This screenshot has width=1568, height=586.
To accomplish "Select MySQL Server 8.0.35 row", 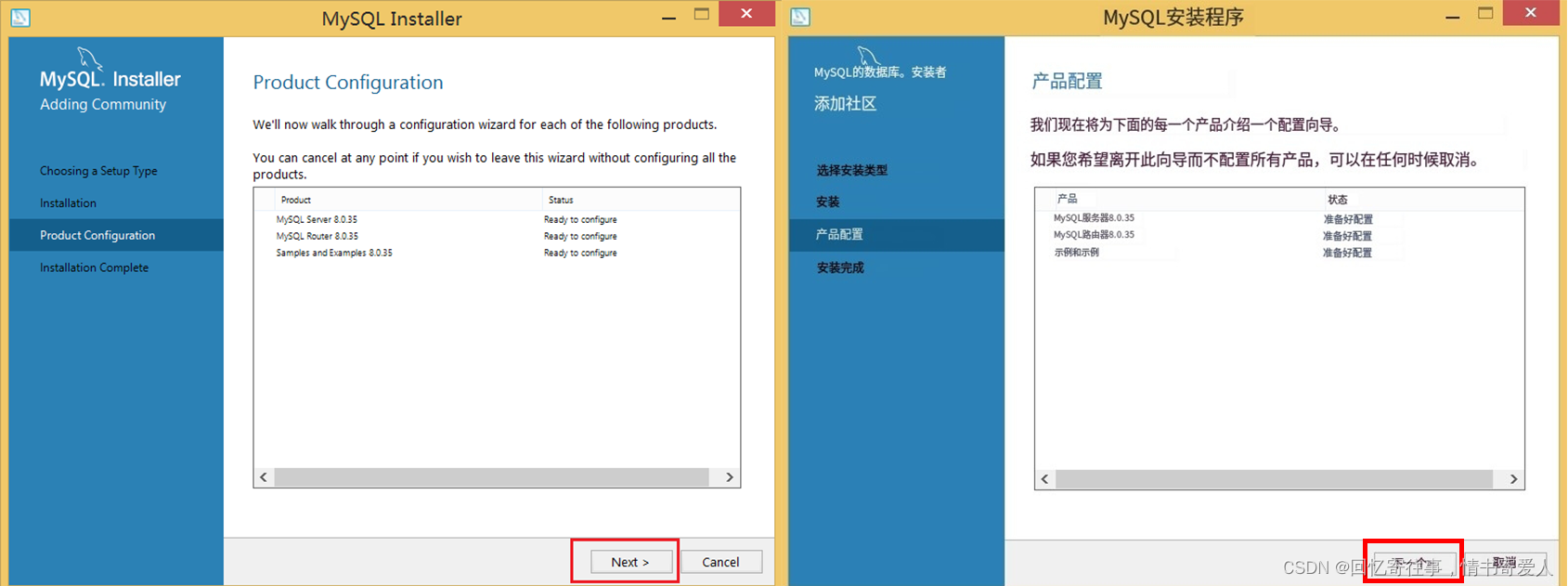I will (497, 220).
